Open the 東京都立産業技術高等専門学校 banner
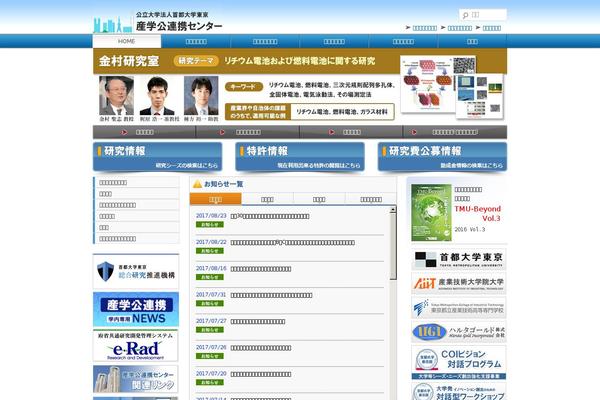The width and height of the screenshot is (600, 400). tap(459, 308)
